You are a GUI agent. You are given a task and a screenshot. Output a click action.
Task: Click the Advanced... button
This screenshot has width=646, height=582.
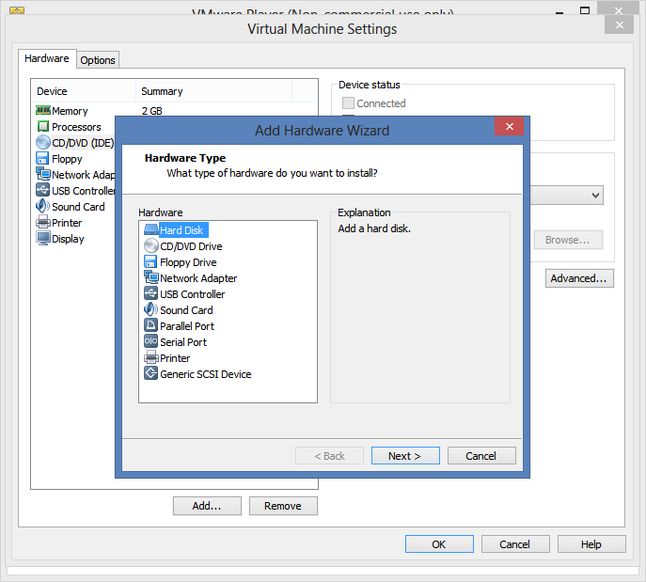579,278
